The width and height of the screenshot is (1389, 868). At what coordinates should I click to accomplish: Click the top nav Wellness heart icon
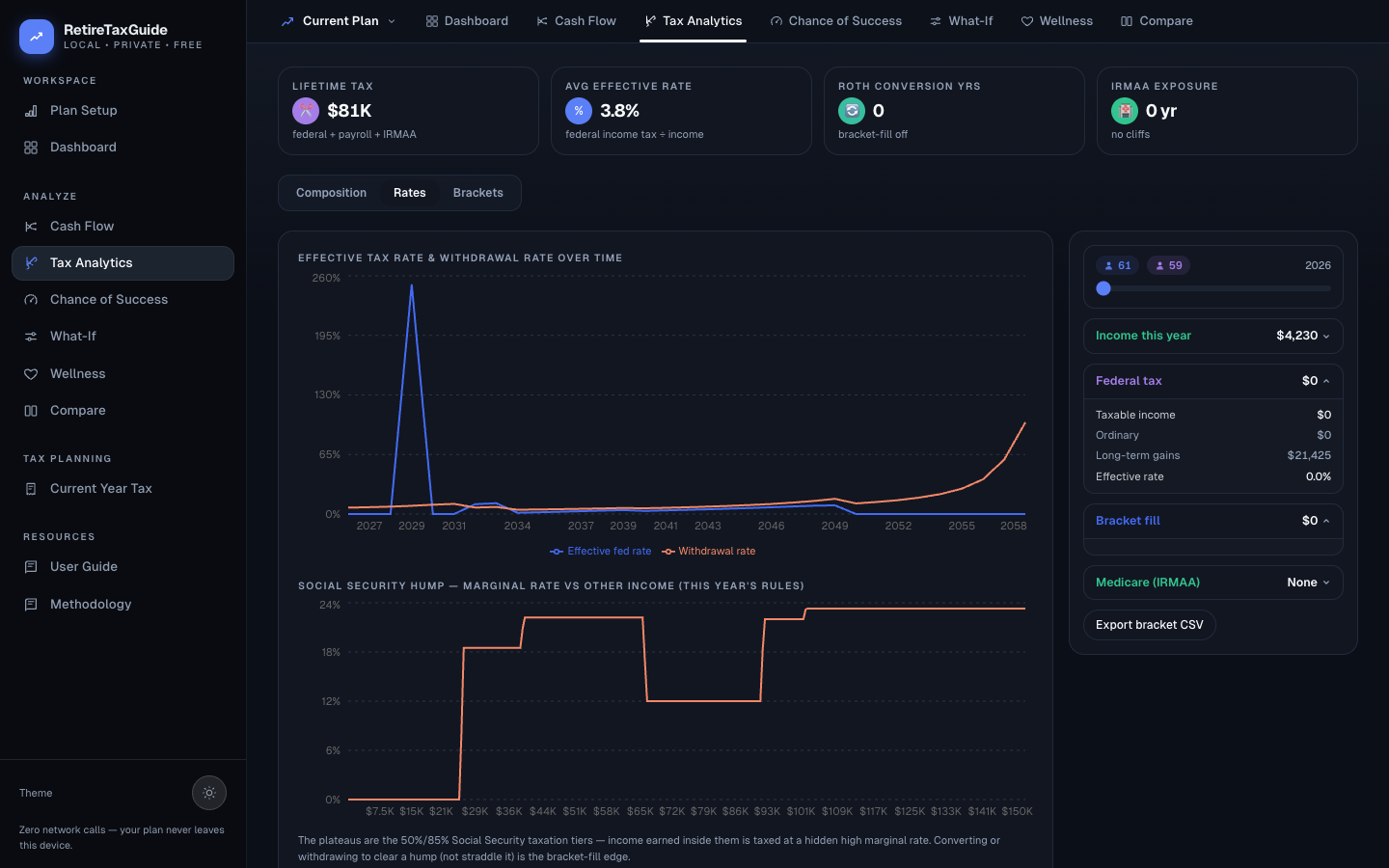tap(1027, 21)
